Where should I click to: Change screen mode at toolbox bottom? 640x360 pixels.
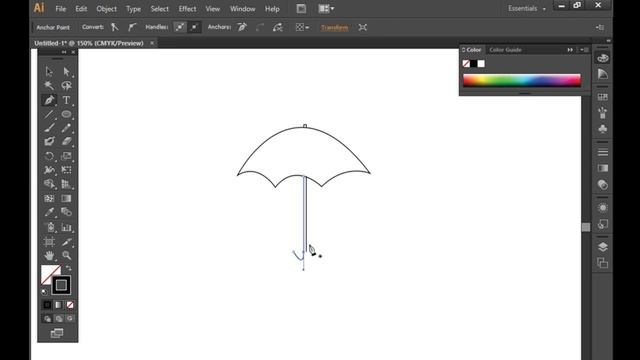tap(57, 333)
